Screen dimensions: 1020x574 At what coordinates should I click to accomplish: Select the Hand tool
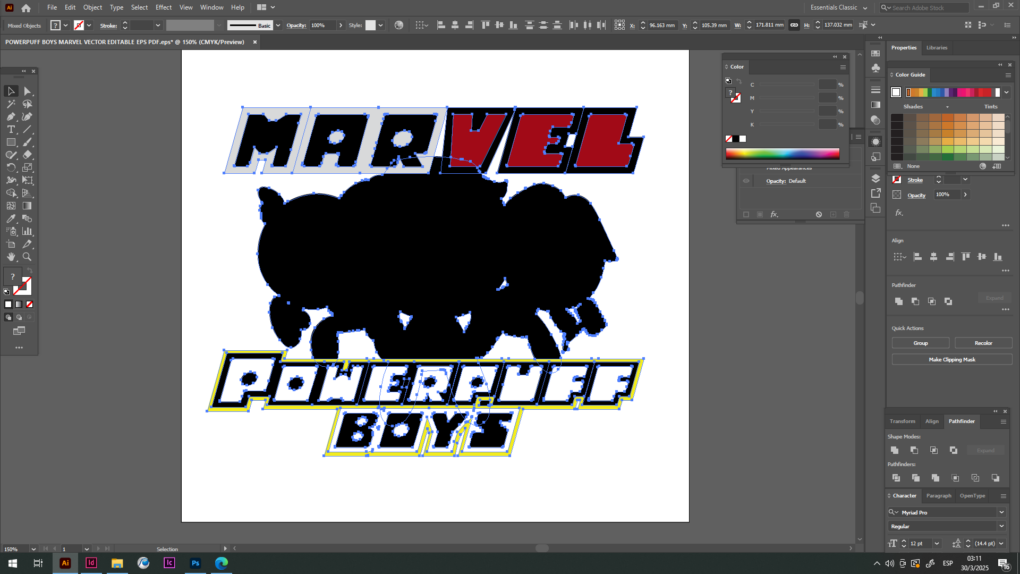11,256
